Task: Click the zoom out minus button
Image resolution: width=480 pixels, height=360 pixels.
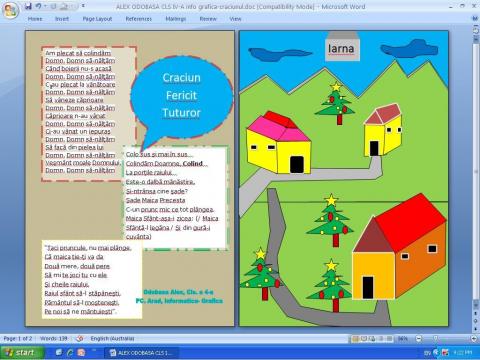Action: (x=419, y=339)
